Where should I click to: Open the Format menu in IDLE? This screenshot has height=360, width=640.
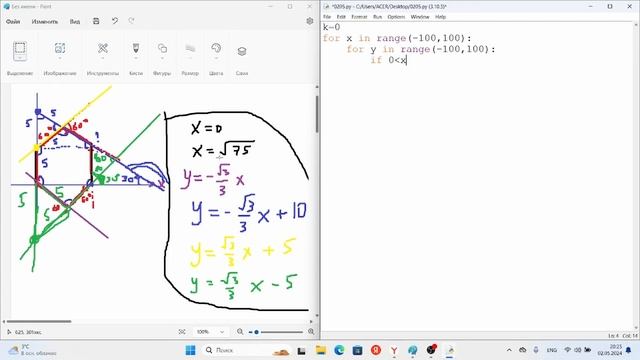pyautogui.click(x=359, y=17)
